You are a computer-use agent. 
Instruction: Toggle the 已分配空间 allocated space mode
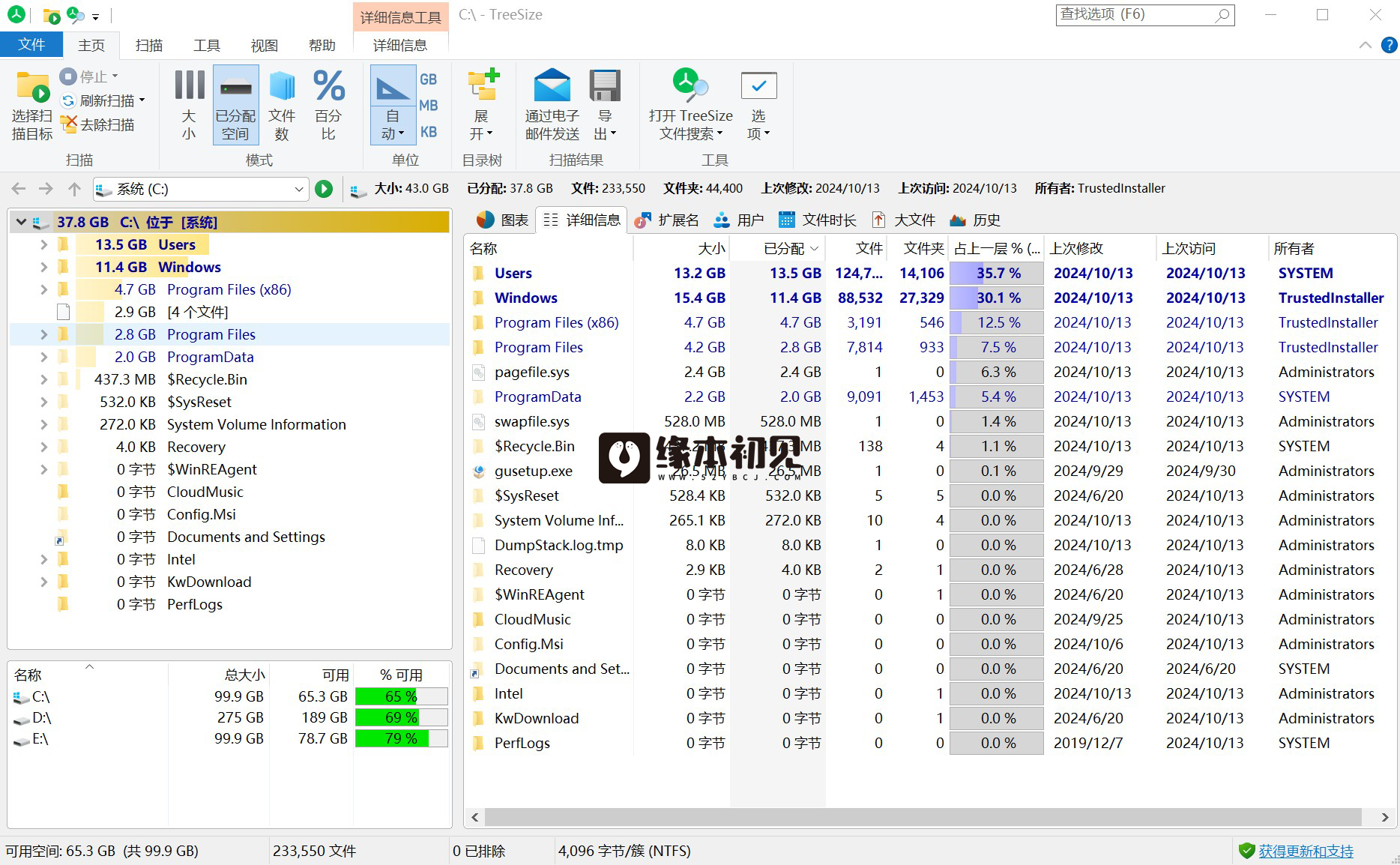235,105
